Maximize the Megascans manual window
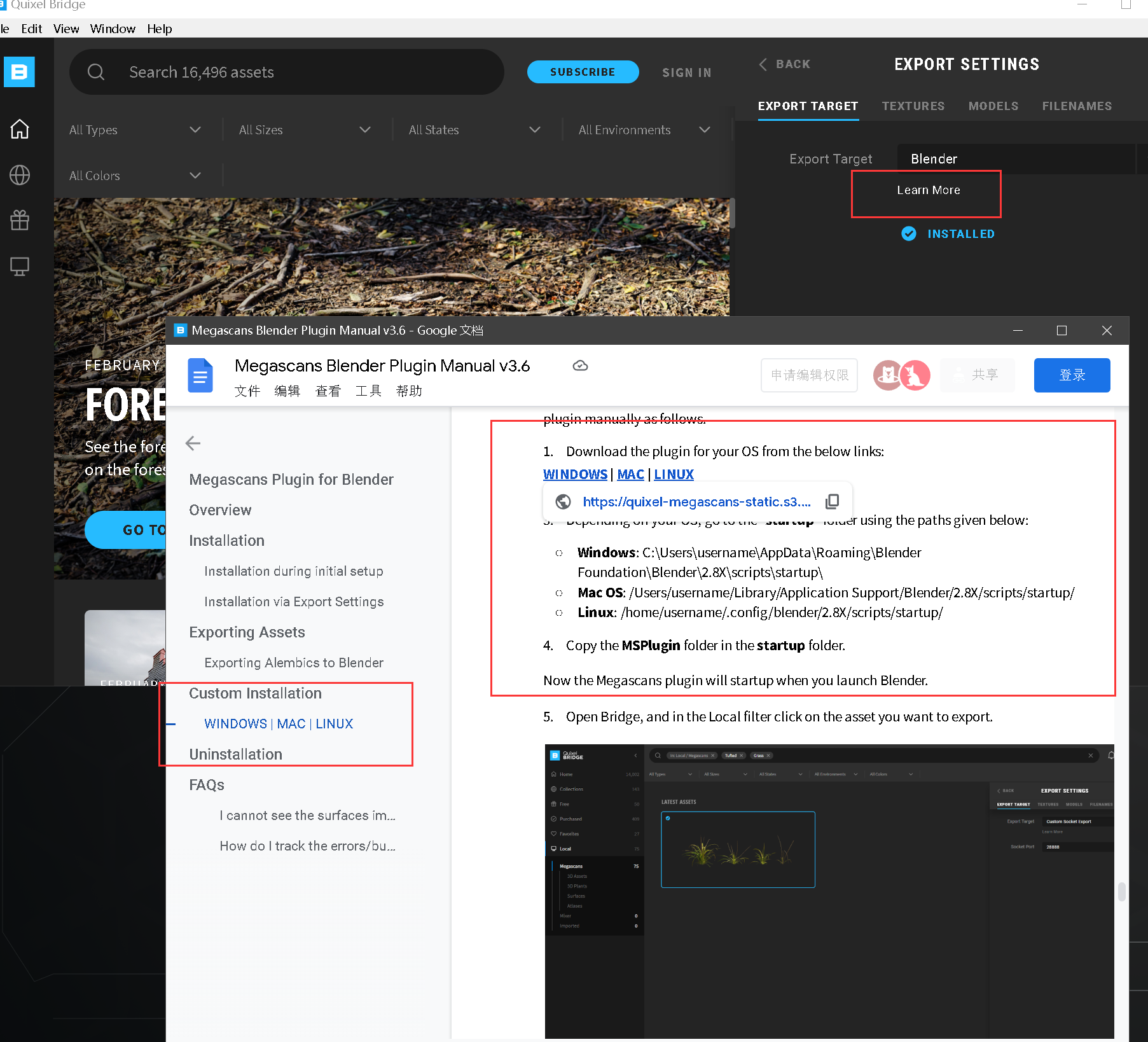Screen dimensions: 1148x1042 pyautogui.click(x=1062, y=330)
